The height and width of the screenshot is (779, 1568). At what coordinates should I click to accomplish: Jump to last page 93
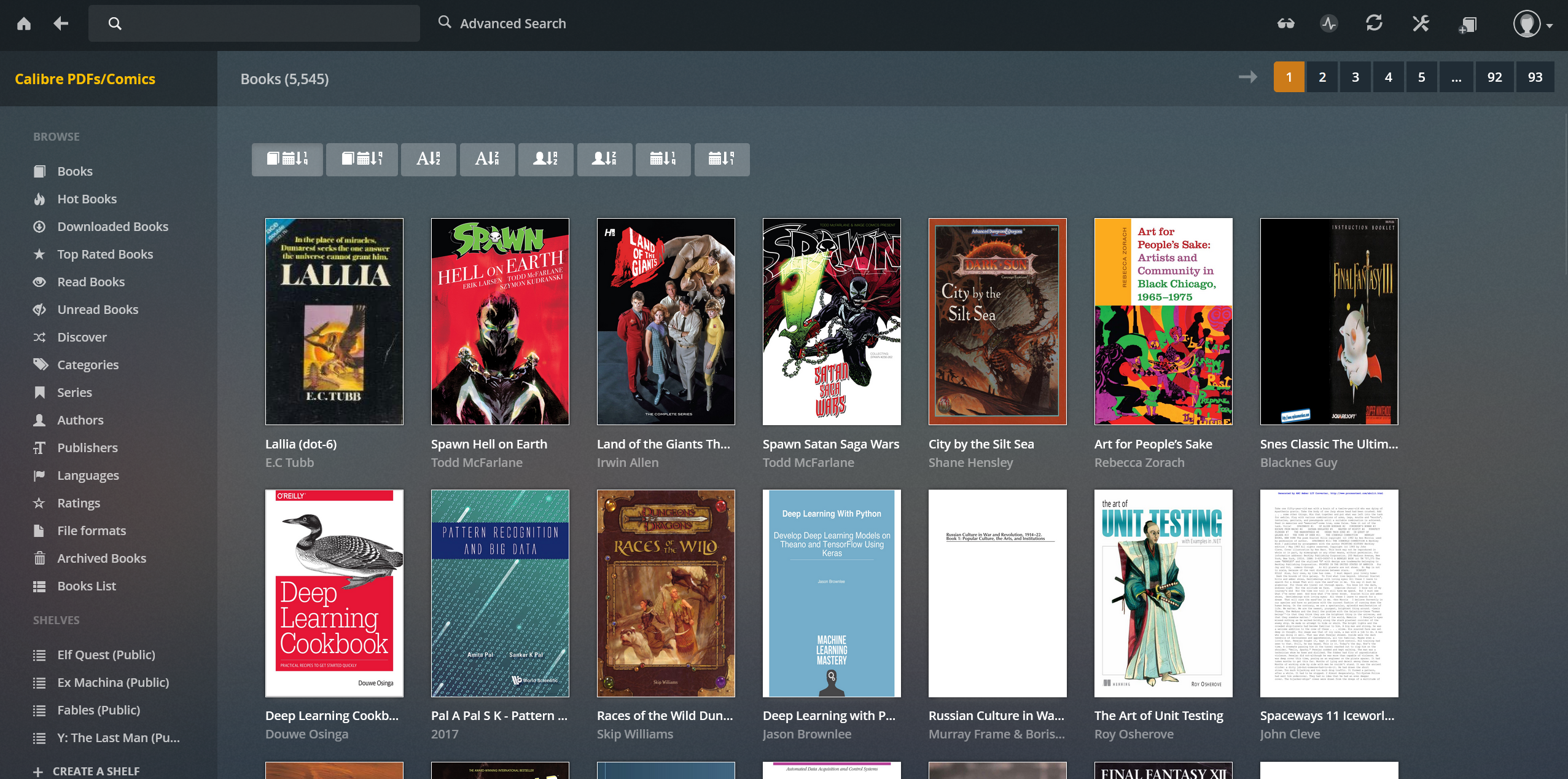pyautogui.click(x=1535, y=77)
